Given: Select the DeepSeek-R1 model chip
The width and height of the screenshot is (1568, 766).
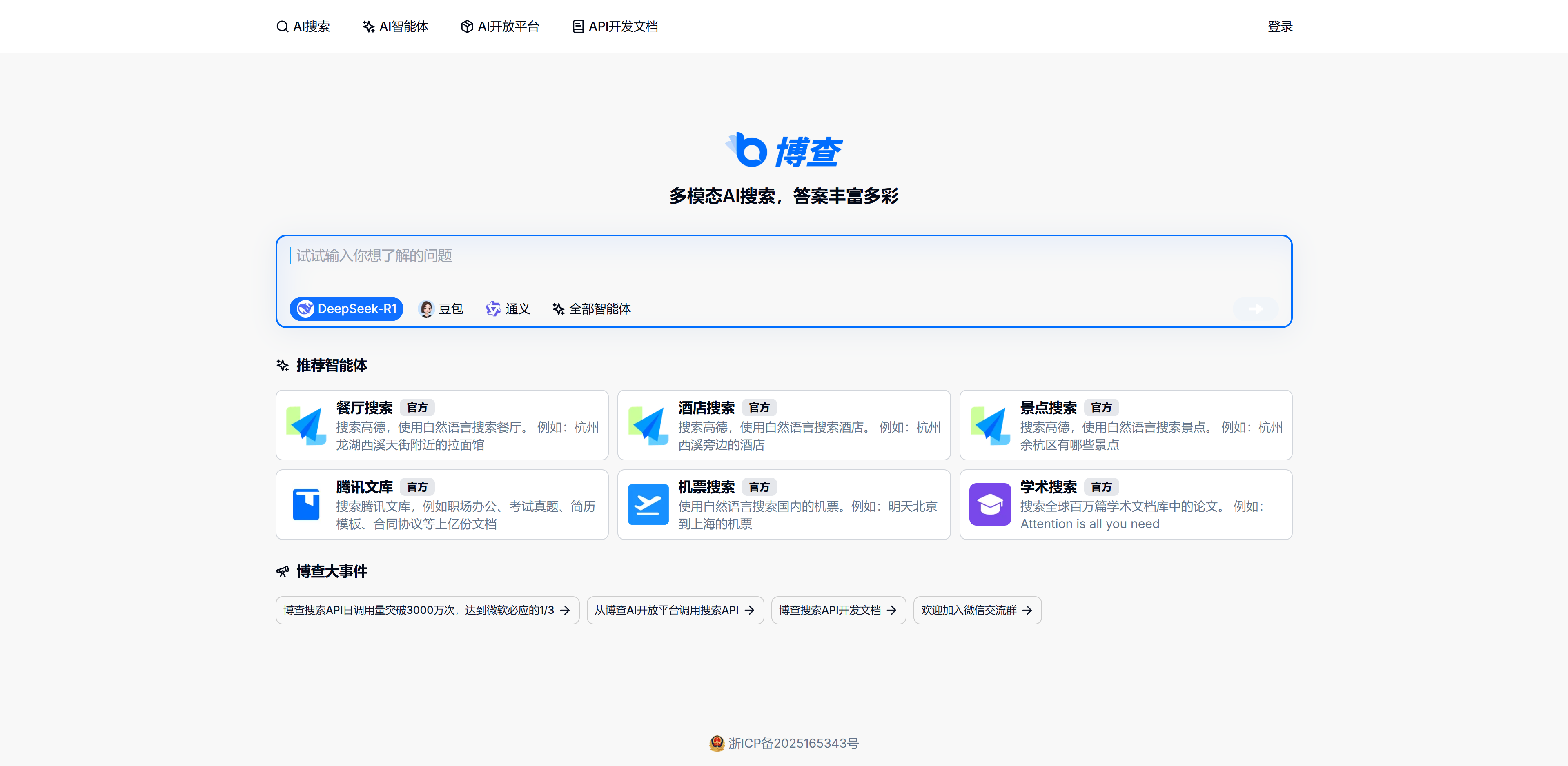Looking at the screenshot, I should pos(346,309).
